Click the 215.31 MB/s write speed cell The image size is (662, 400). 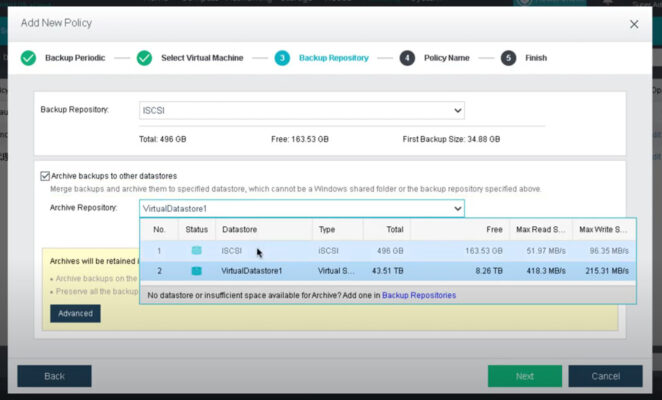pos(607,271)
